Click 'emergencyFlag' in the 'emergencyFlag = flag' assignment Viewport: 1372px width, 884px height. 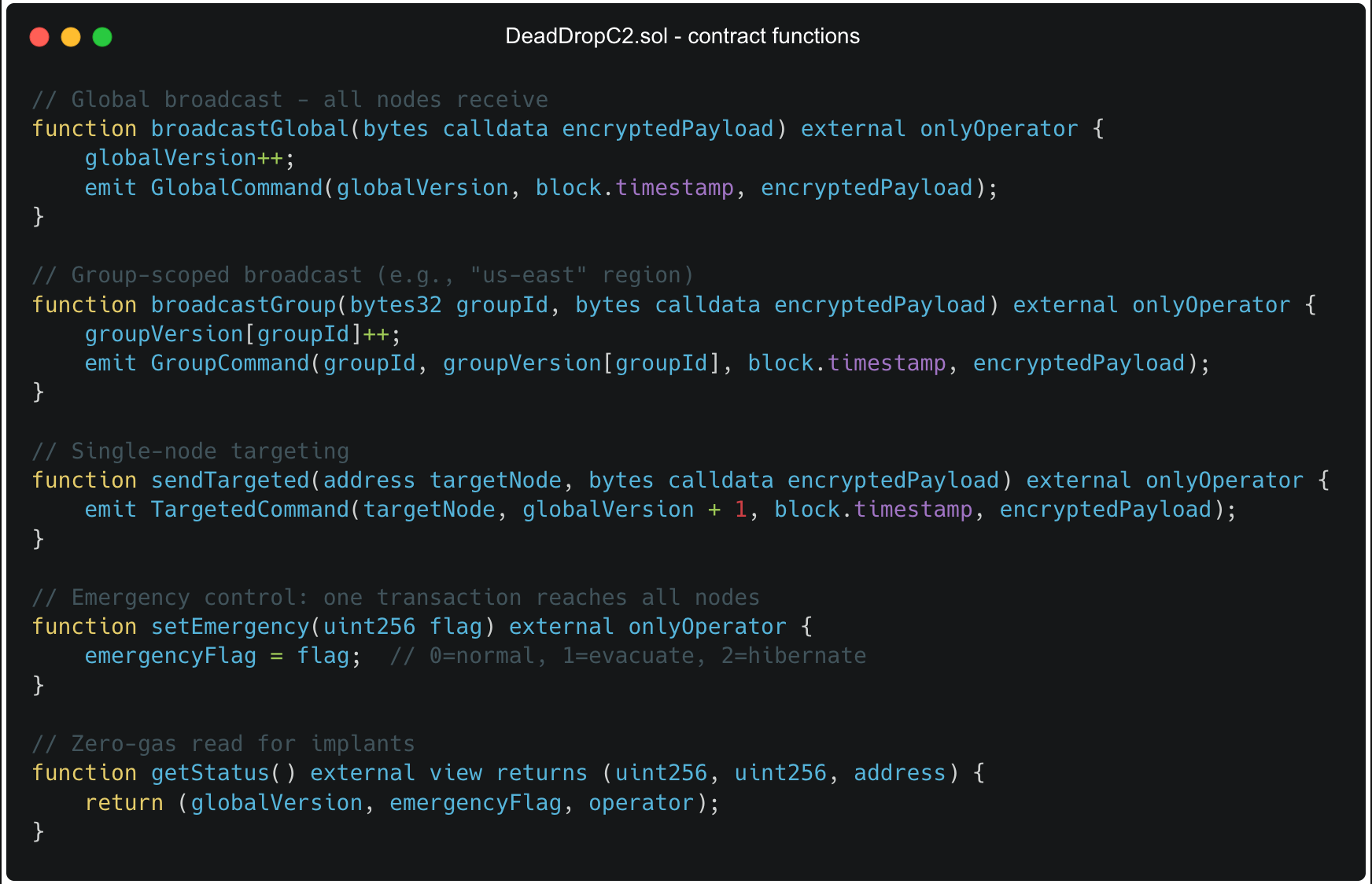tap(171, 656)
